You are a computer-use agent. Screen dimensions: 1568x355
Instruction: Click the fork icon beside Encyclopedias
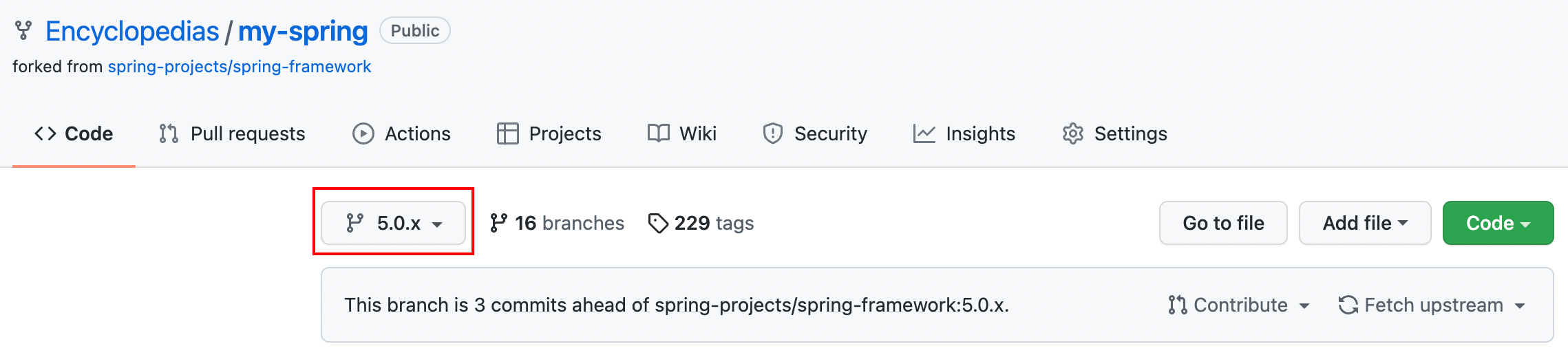23,31
